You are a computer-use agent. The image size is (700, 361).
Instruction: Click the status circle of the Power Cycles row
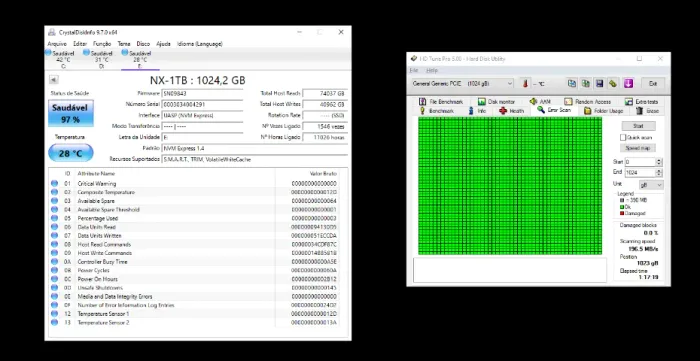click(x=54, y=270)
